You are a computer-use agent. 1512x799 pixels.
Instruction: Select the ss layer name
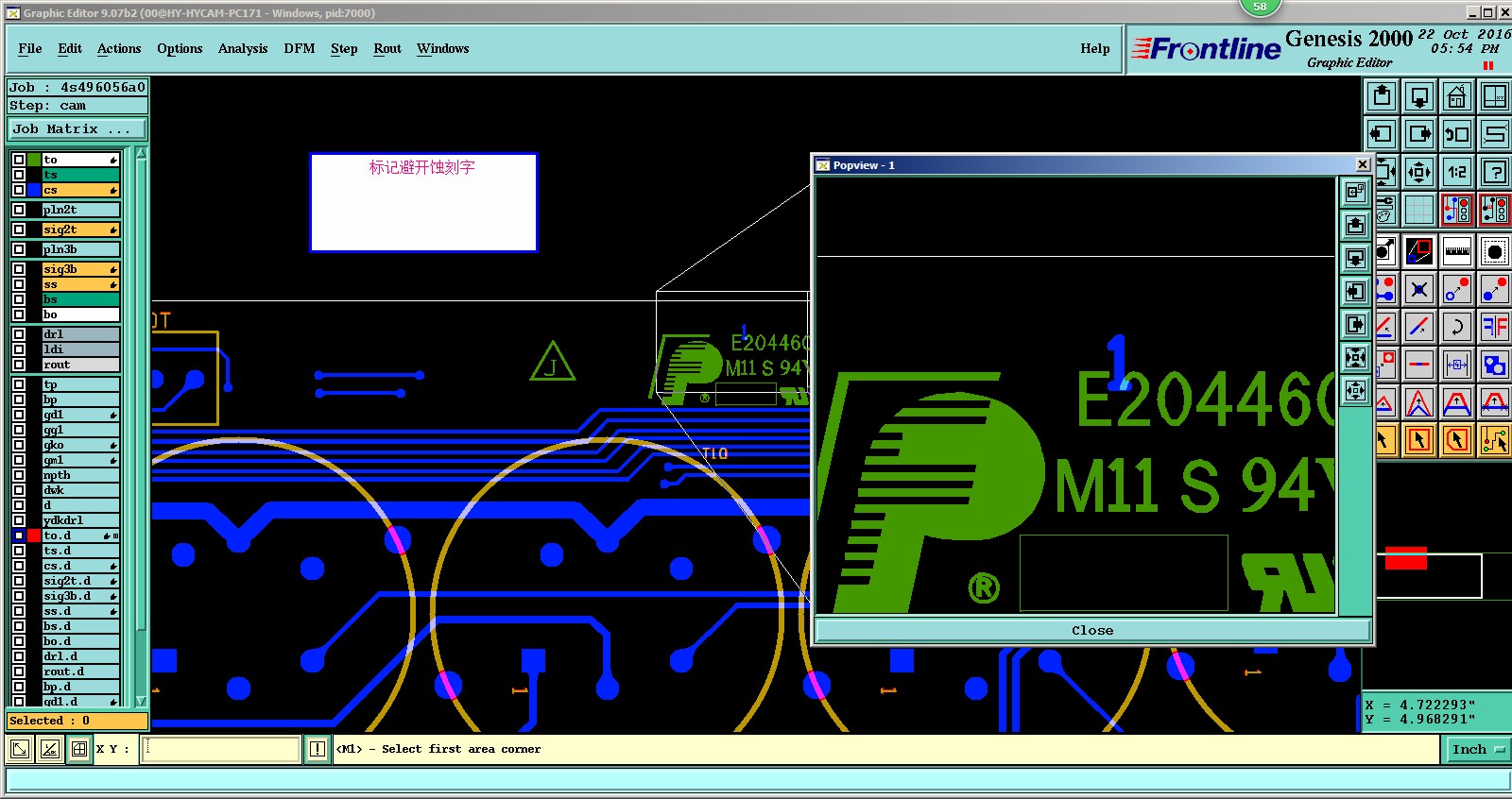pos(81,284)
